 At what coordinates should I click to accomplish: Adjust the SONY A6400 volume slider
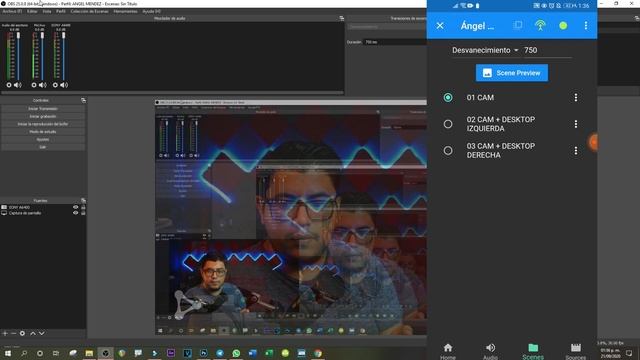64,56
